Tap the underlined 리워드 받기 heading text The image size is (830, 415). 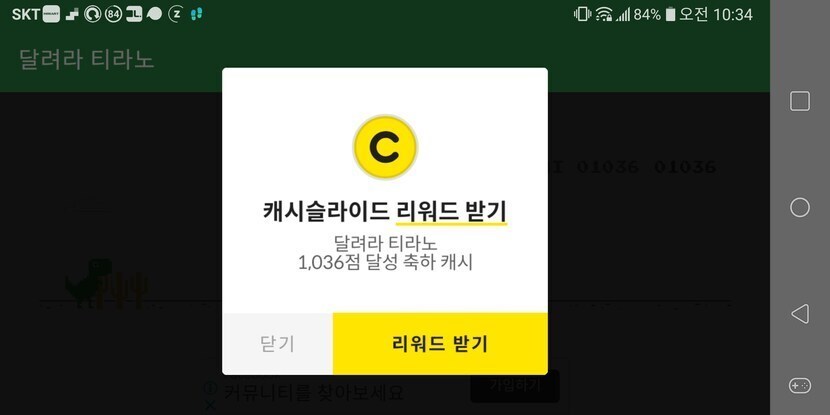coord(452,212)
